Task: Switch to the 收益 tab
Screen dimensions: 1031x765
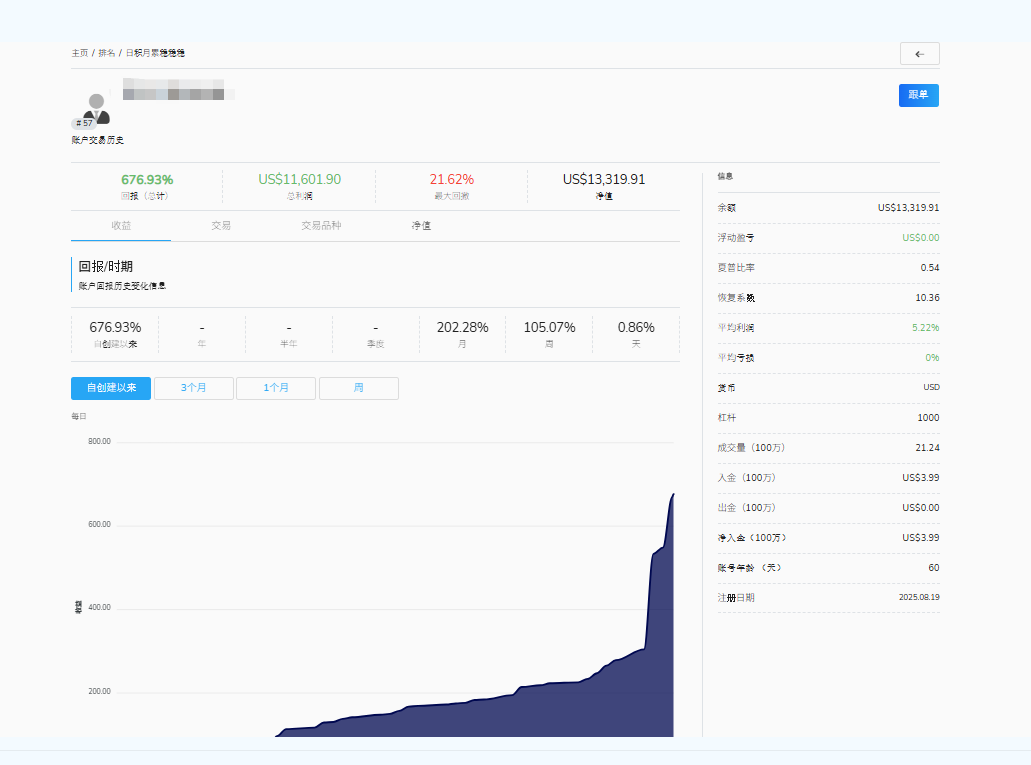Action: 121,226
